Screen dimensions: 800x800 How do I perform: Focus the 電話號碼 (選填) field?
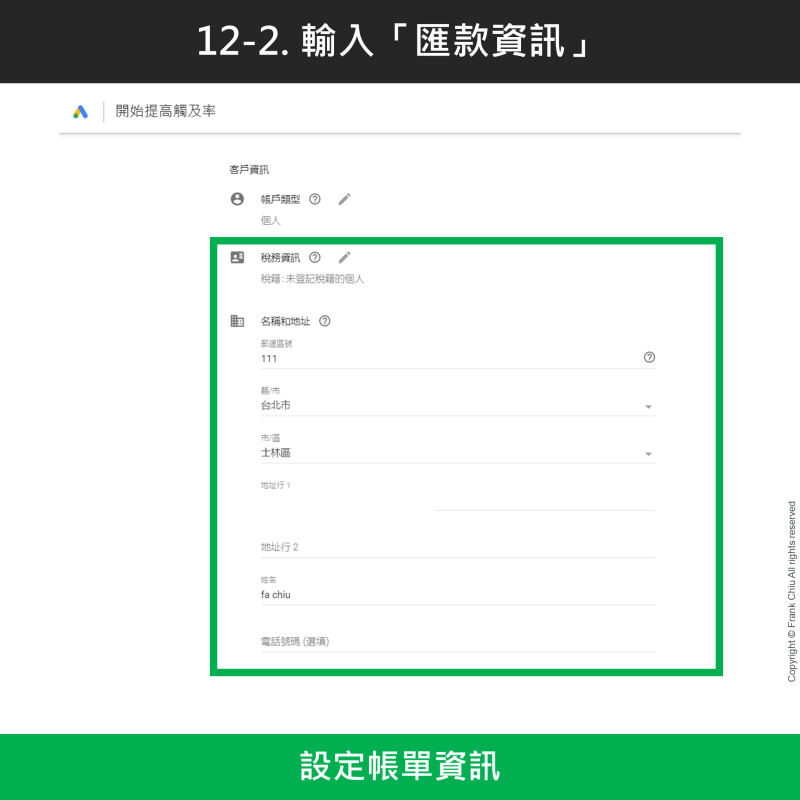(457, 641)
